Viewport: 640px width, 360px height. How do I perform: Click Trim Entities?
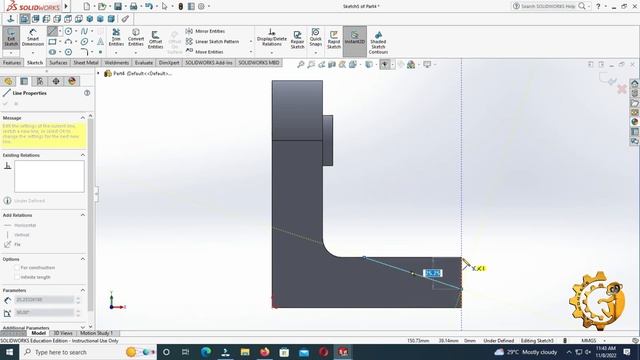click(116, 37)
